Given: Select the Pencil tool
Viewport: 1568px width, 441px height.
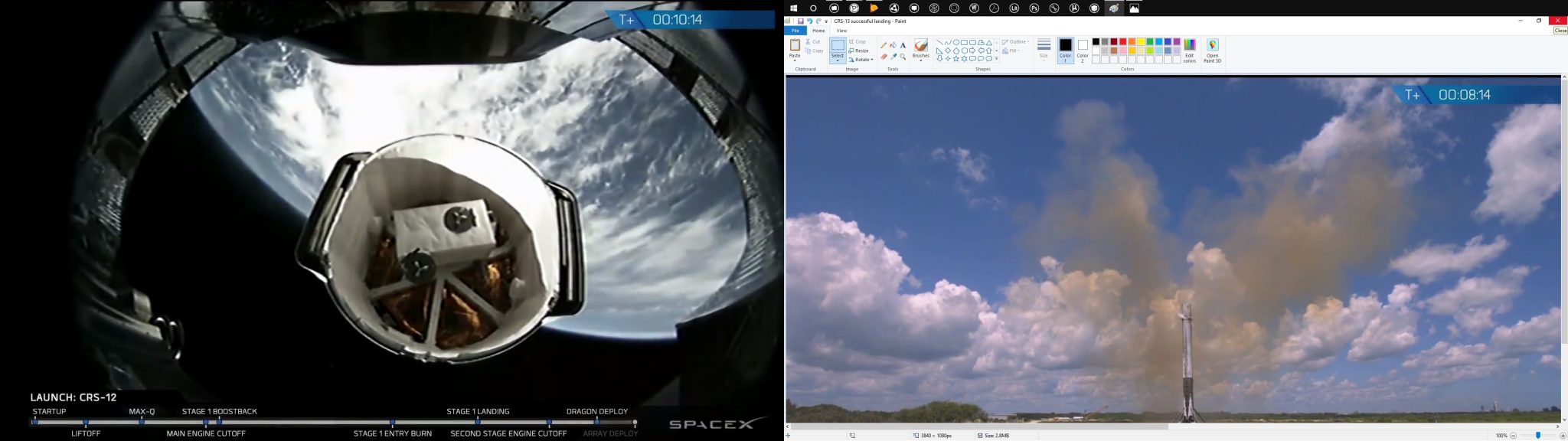Looking at the screenshot, I should (x=884, y=45).
